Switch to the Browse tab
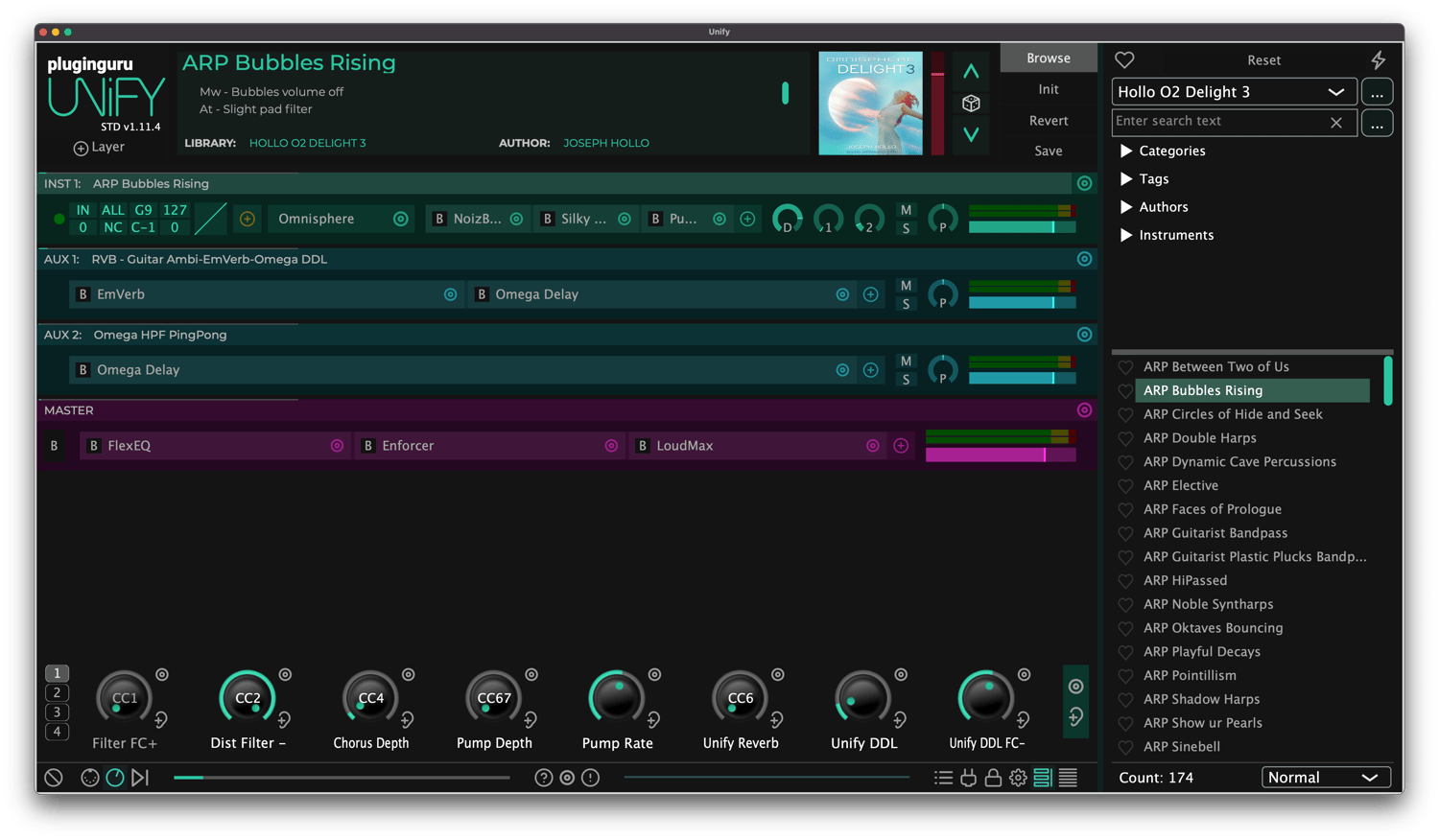 pos(1048,58)
